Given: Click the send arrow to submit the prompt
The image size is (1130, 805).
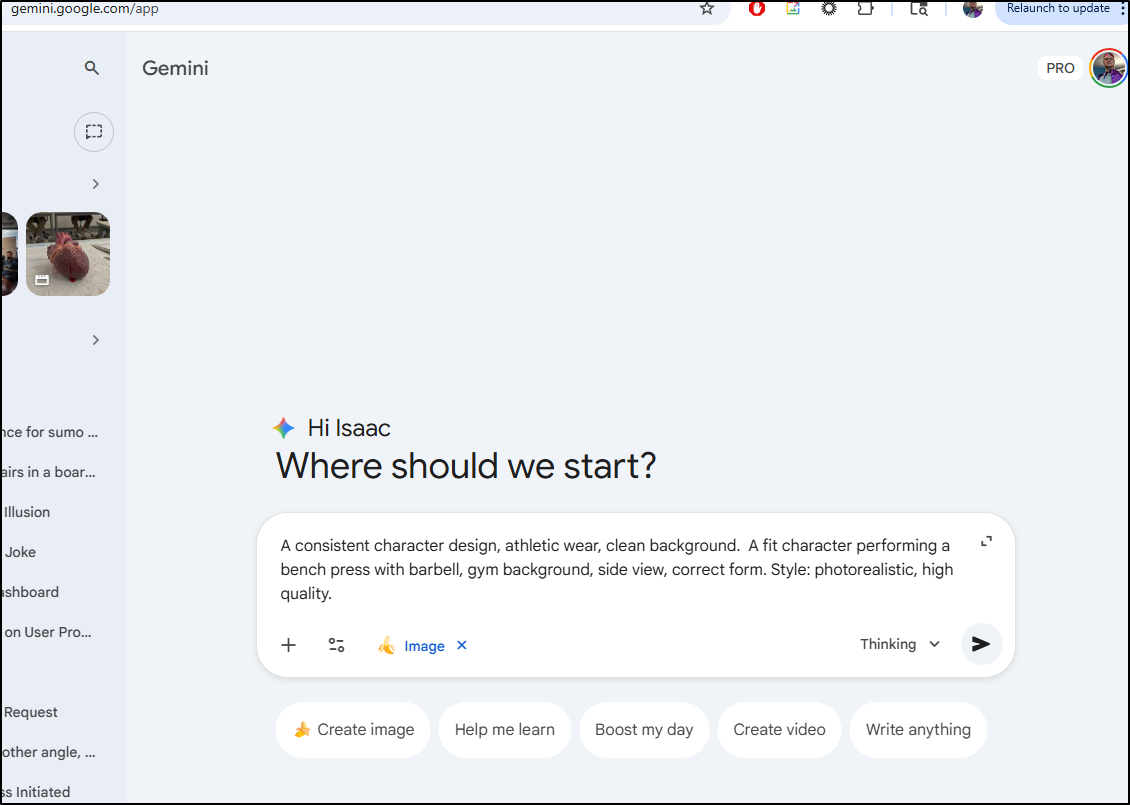Looking at the screenshot, I should 981,644.
